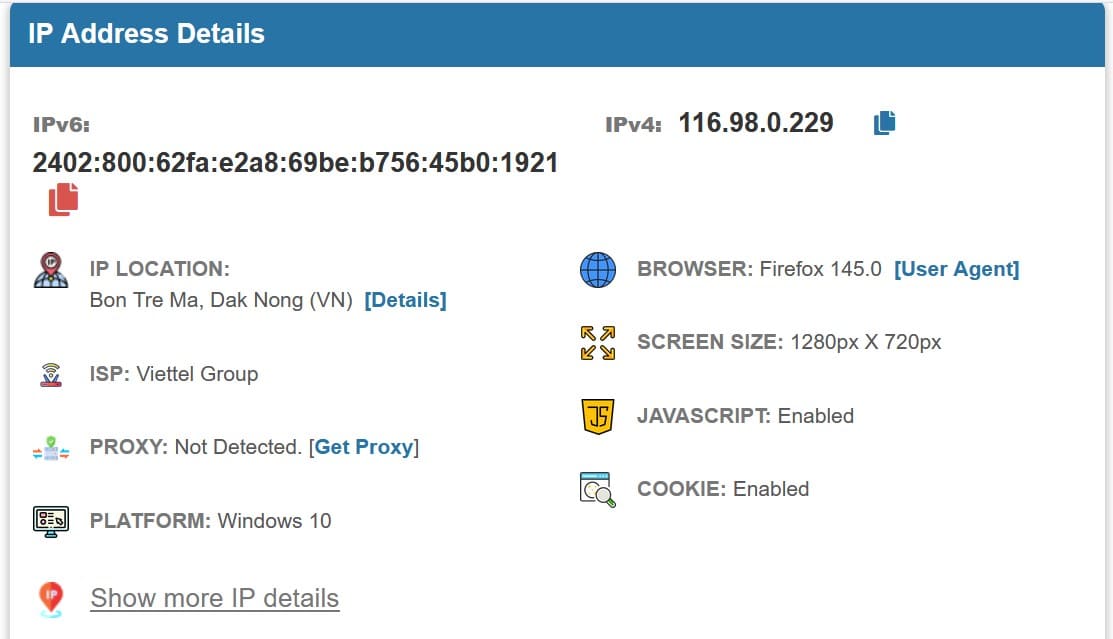The image size is (1113, 639).
Task: Copy the IPv4 address with blue icon
Action: 884,123
